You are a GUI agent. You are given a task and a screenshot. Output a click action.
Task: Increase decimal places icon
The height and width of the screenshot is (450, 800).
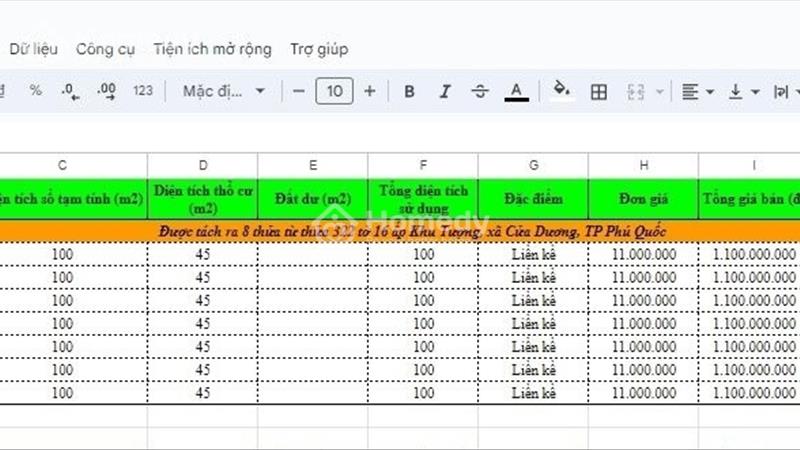click(106, 91)
